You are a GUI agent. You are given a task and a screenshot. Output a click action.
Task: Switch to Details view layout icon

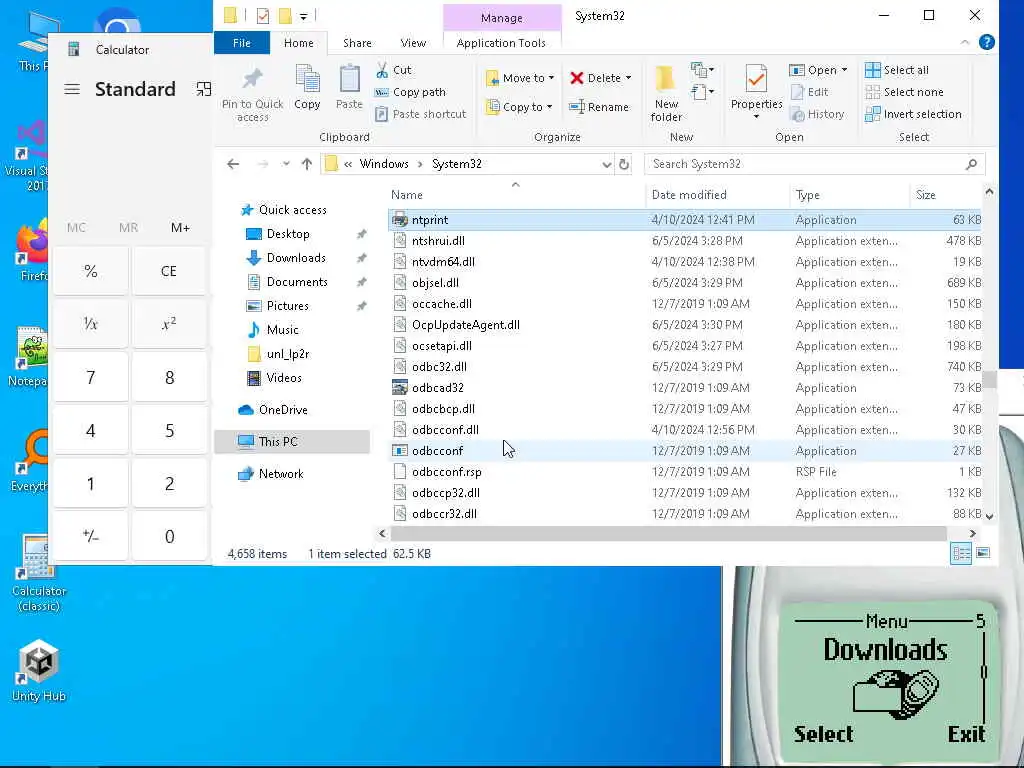(x=961, y=553)
